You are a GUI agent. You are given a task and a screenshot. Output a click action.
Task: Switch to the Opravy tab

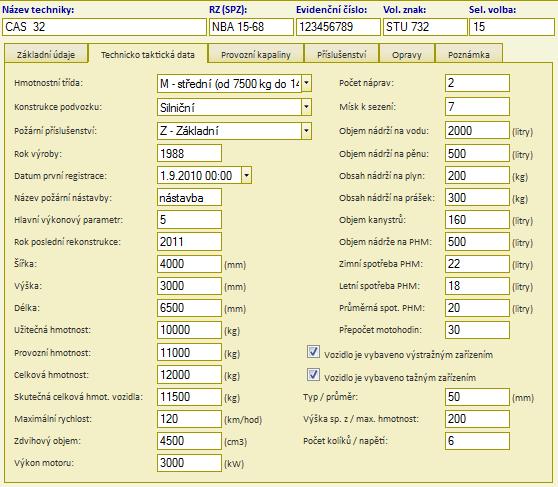coord(407,54)
